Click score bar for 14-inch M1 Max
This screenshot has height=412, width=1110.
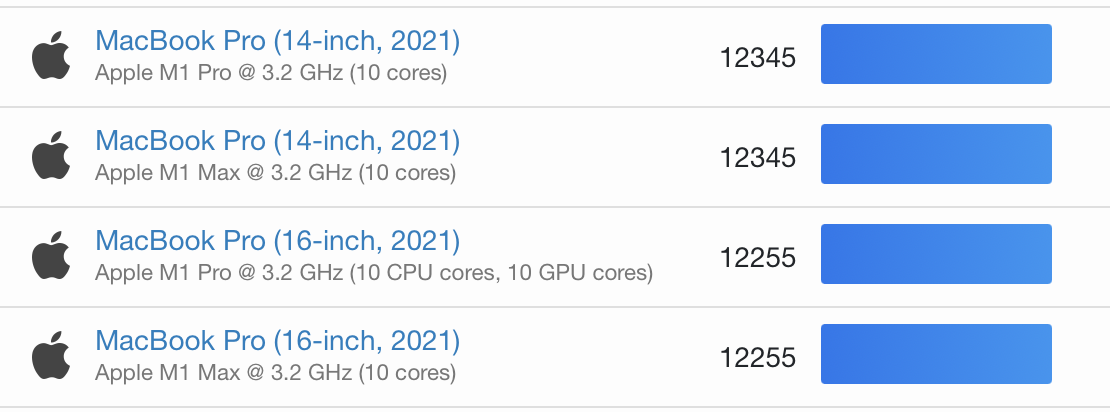click(x=936, y=154)
